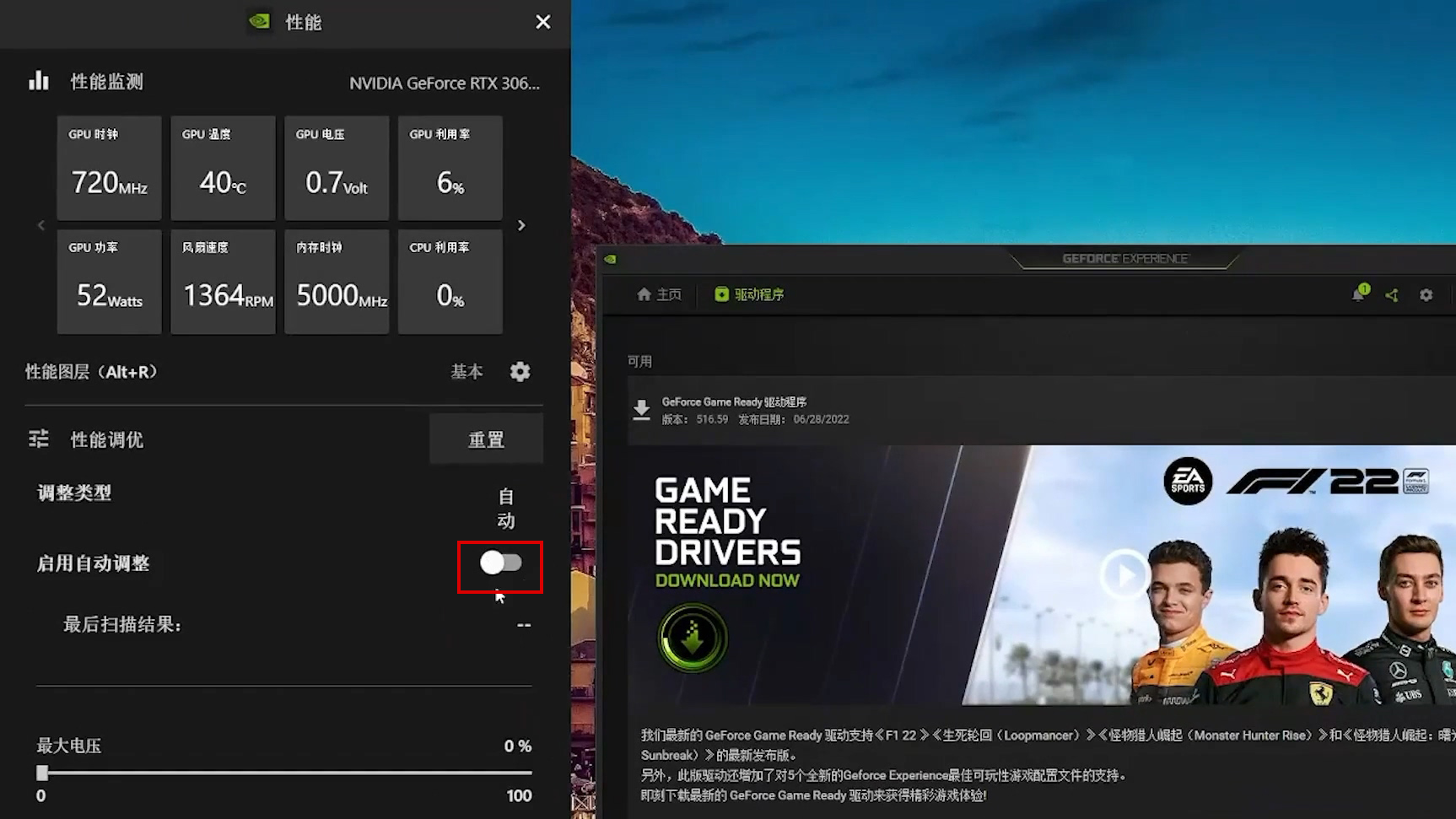
Task: Click the NVIDIA logo in performance header
Action: (x=260, y=21)
